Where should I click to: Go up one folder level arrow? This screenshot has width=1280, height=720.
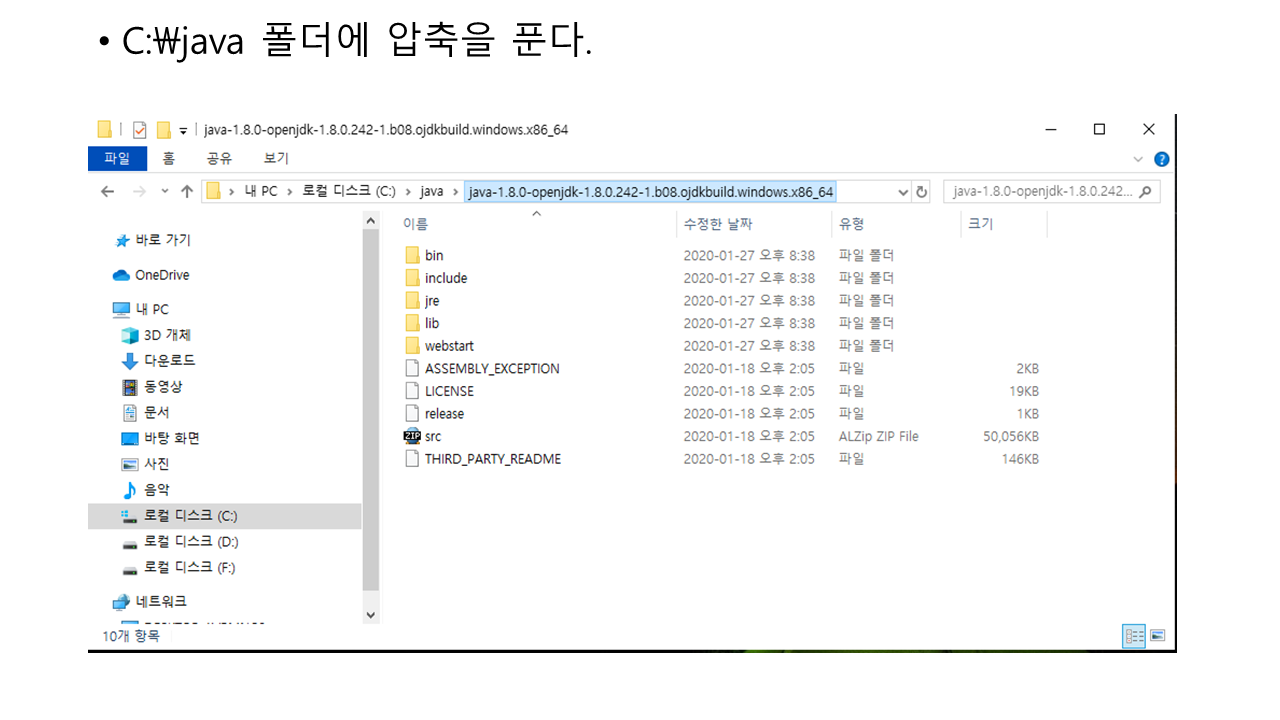[187, 192]
